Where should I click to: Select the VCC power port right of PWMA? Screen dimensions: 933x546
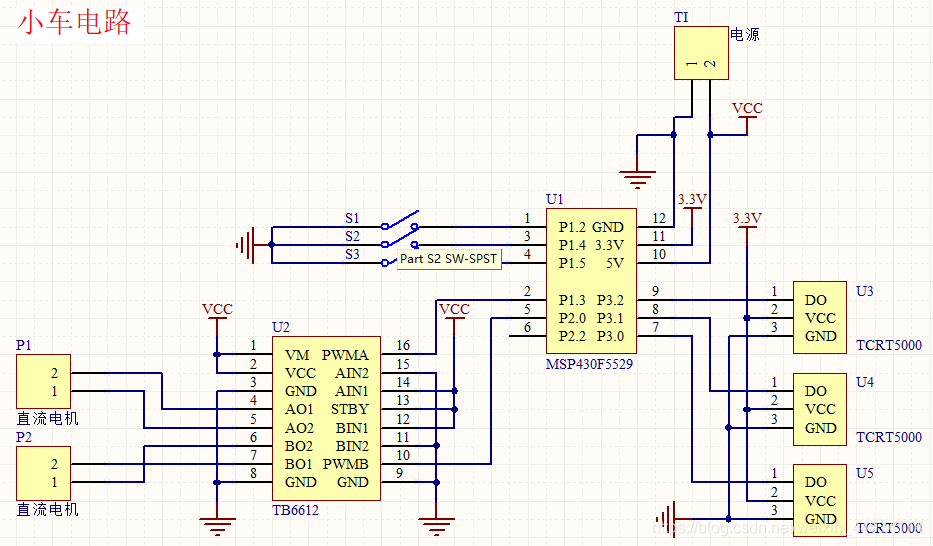point(454,318)
